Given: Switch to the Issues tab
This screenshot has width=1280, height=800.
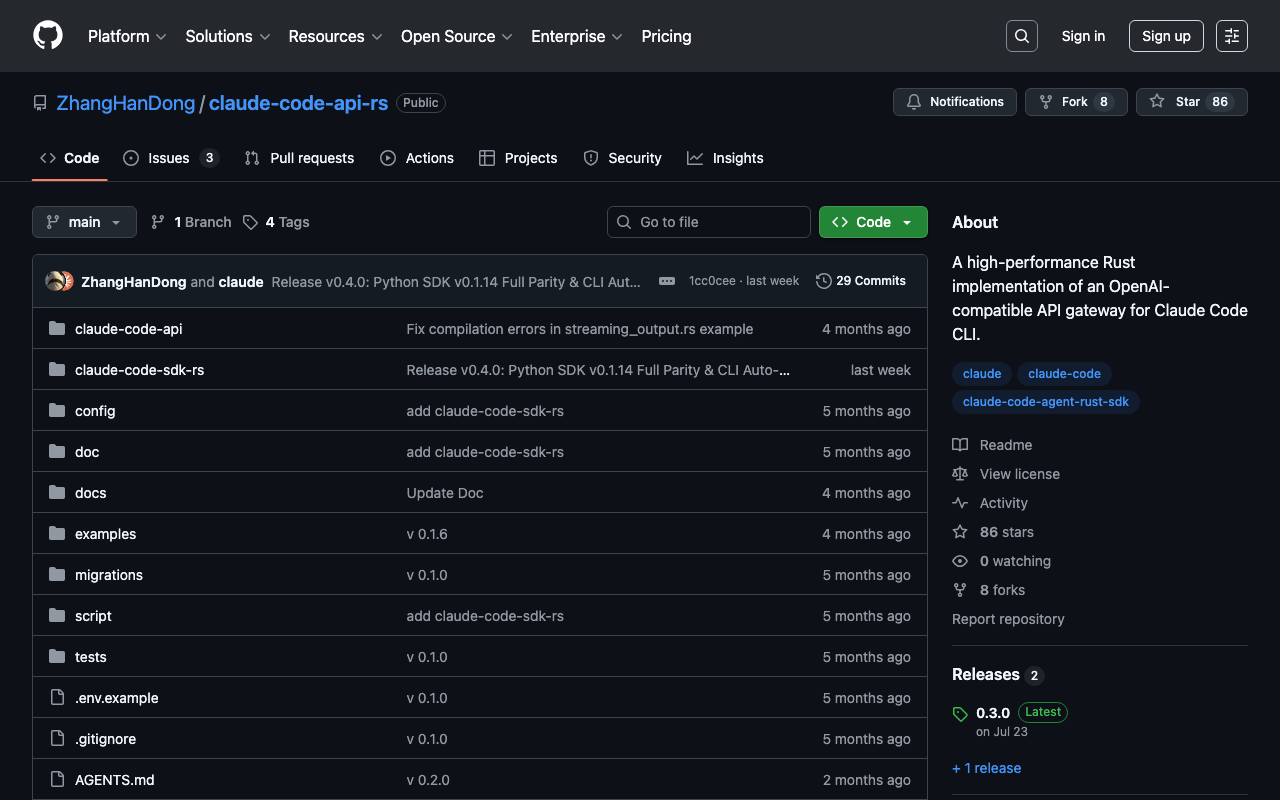Looking at the screenshot, I should [169, 158].
